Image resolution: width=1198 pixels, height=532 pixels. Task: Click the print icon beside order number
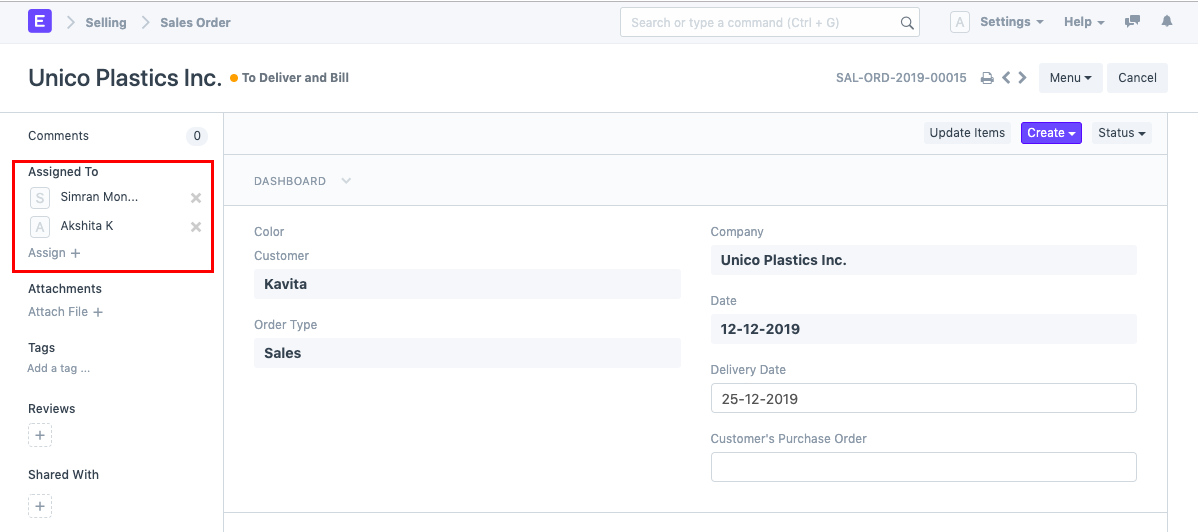987,78
